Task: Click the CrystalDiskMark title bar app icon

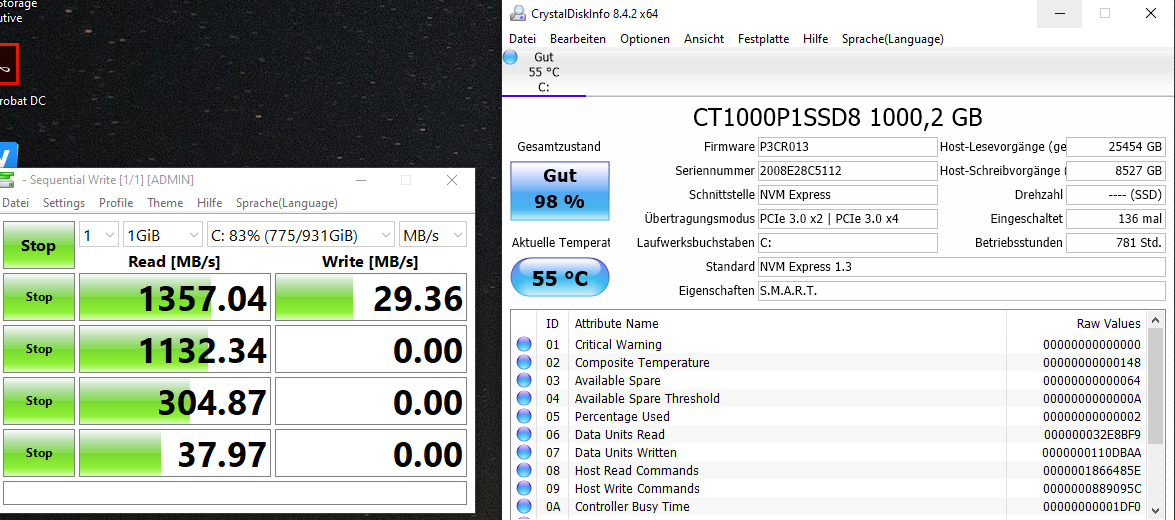Action: click(x=6, y=180)
